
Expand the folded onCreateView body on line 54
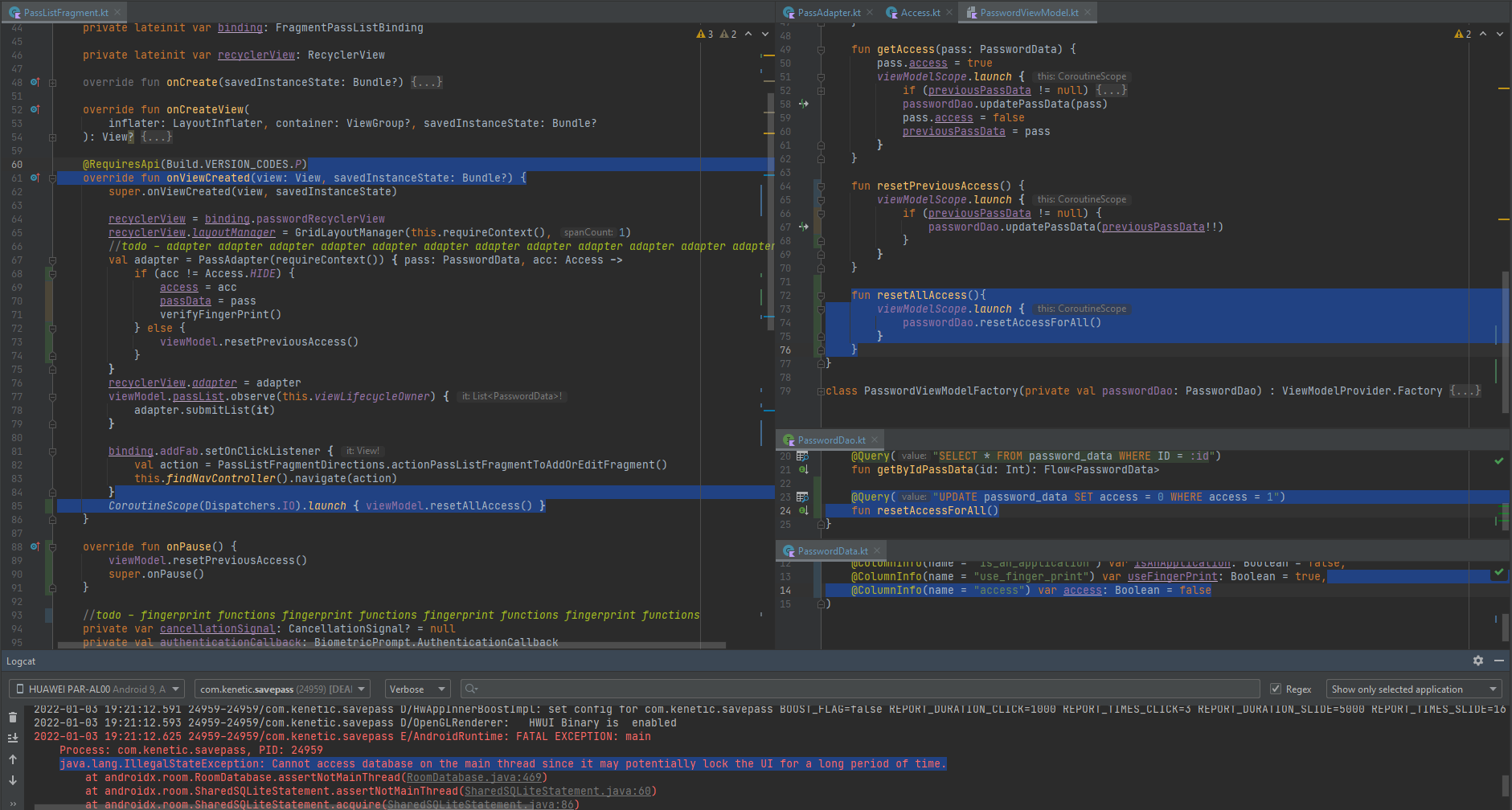coord(156,137)
